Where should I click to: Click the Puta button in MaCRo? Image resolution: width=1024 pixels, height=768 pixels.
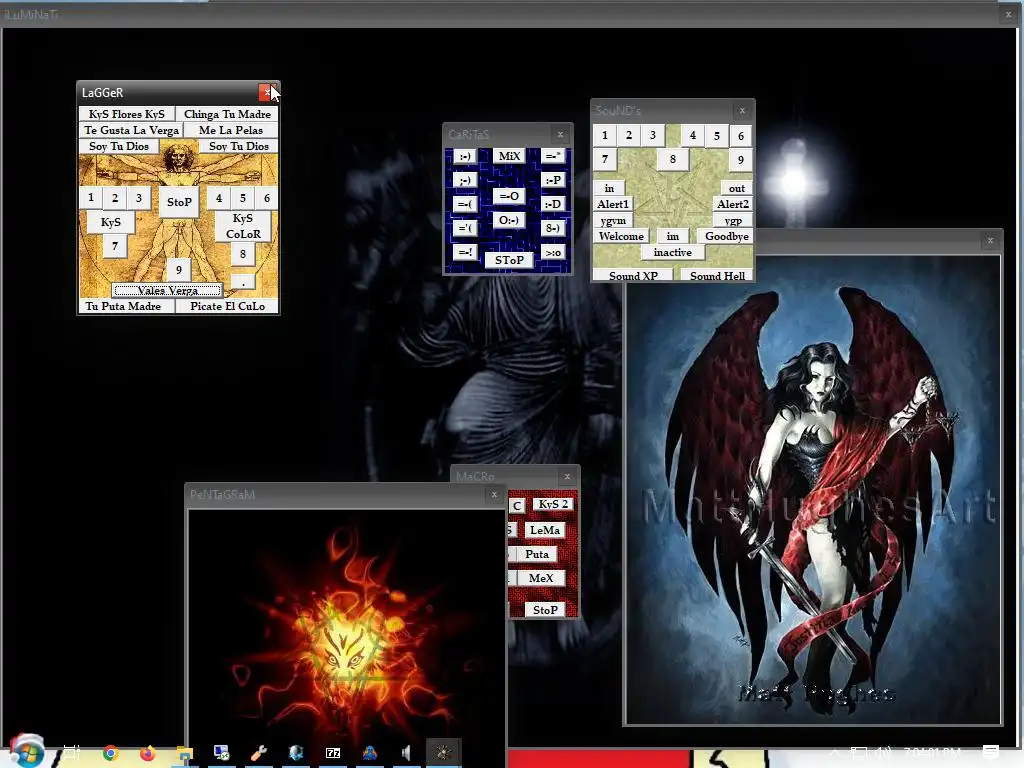click(537, 554)
